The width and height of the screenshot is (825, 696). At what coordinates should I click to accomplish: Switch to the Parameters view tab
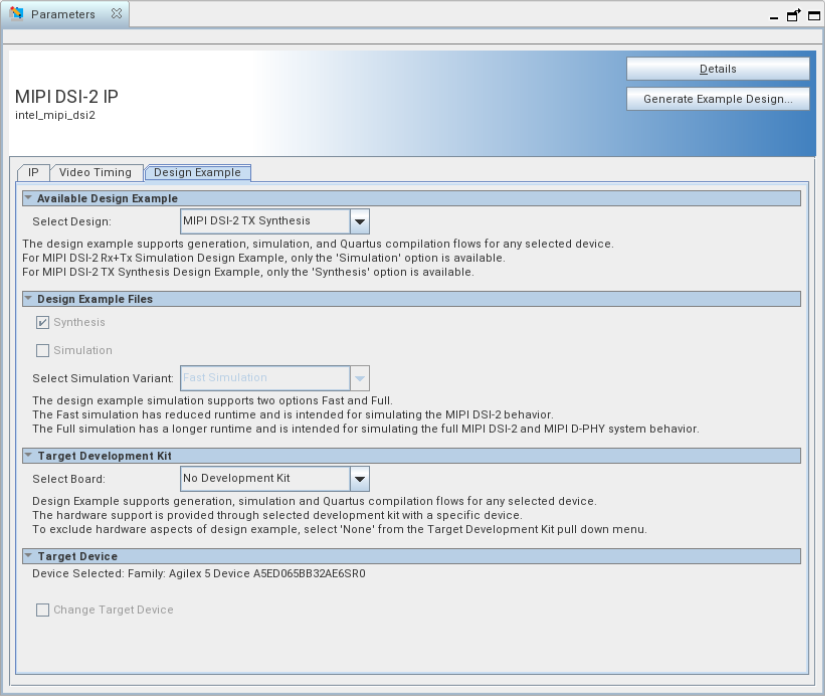[x=65, y=14]
